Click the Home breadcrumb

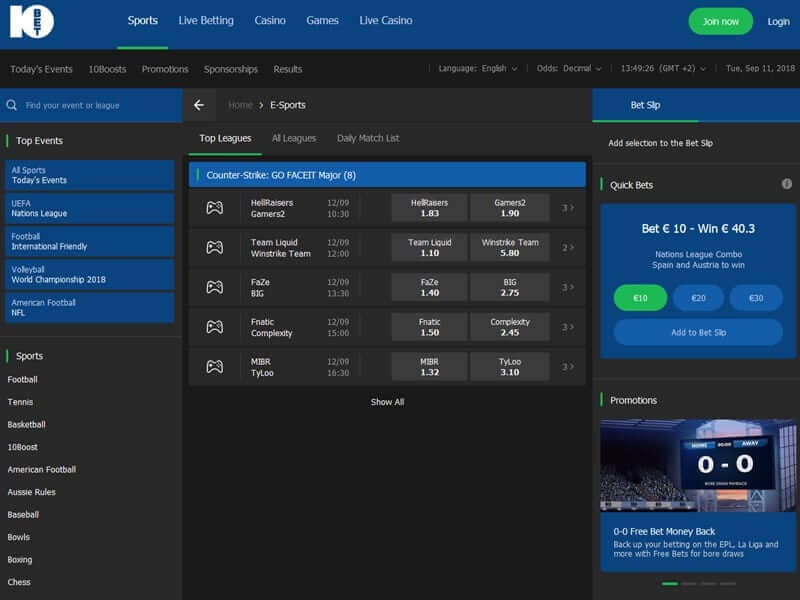(240, 105)
